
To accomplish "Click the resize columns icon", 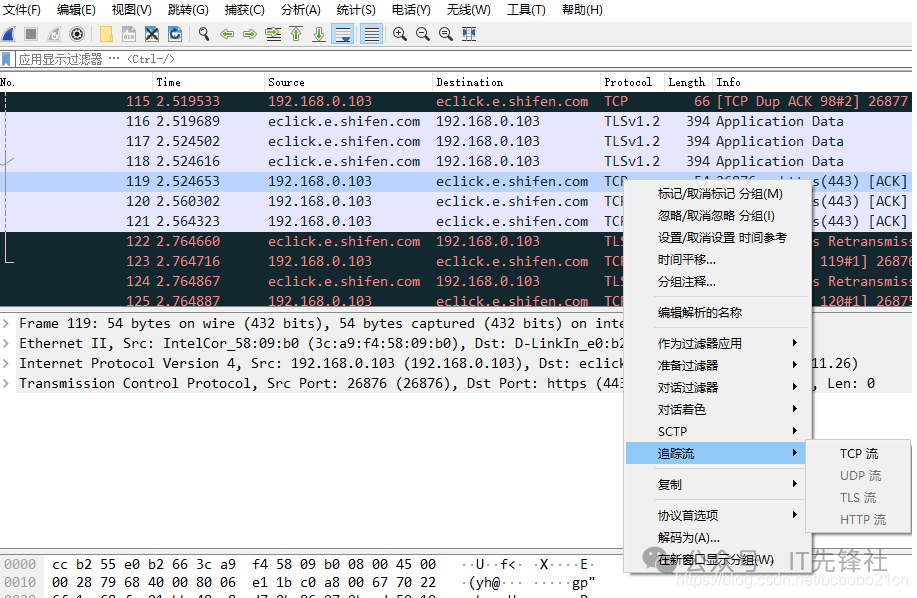I will [468, 34].
